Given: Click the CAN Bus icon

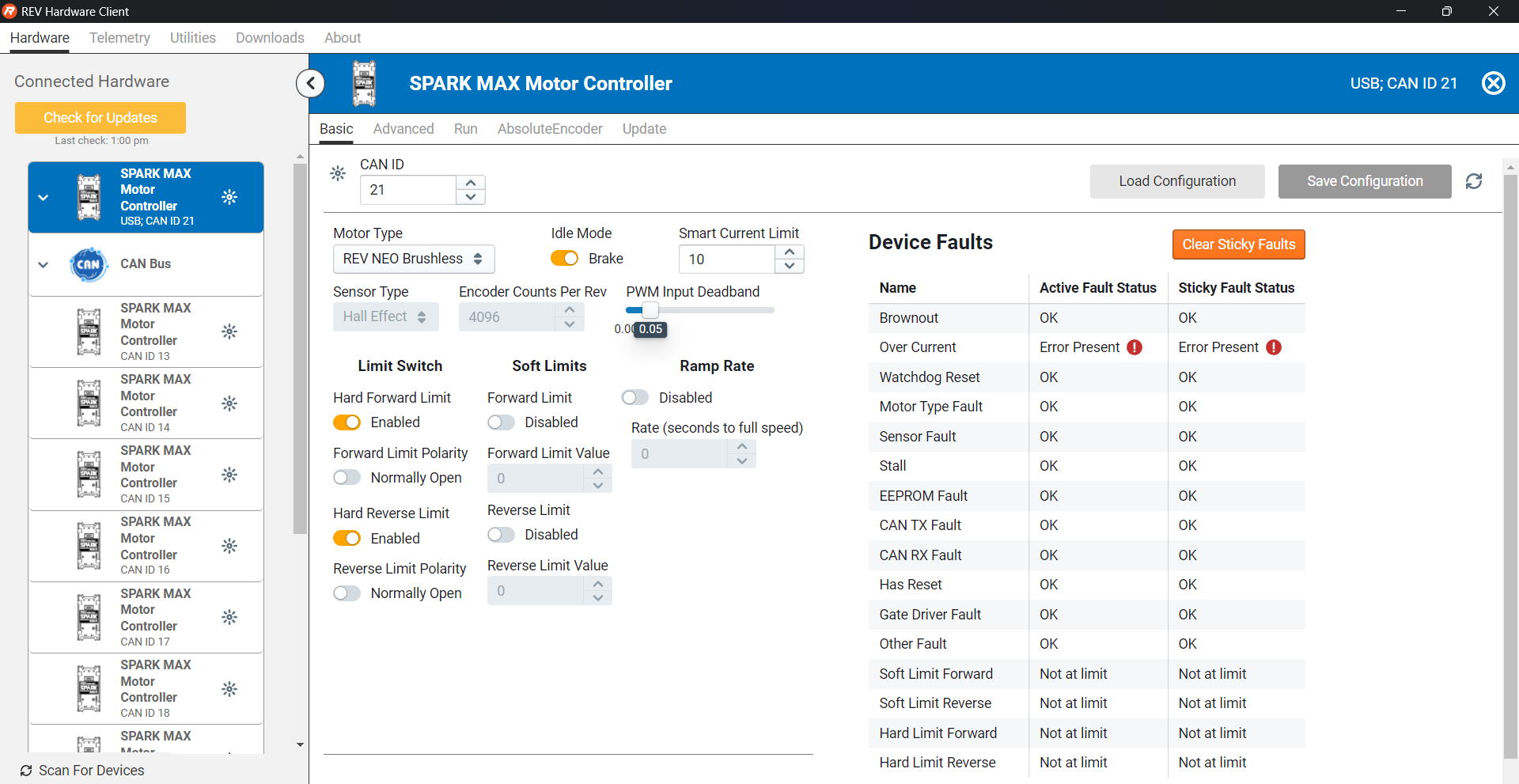Looking at the screenshot, I should coord(89,264).
